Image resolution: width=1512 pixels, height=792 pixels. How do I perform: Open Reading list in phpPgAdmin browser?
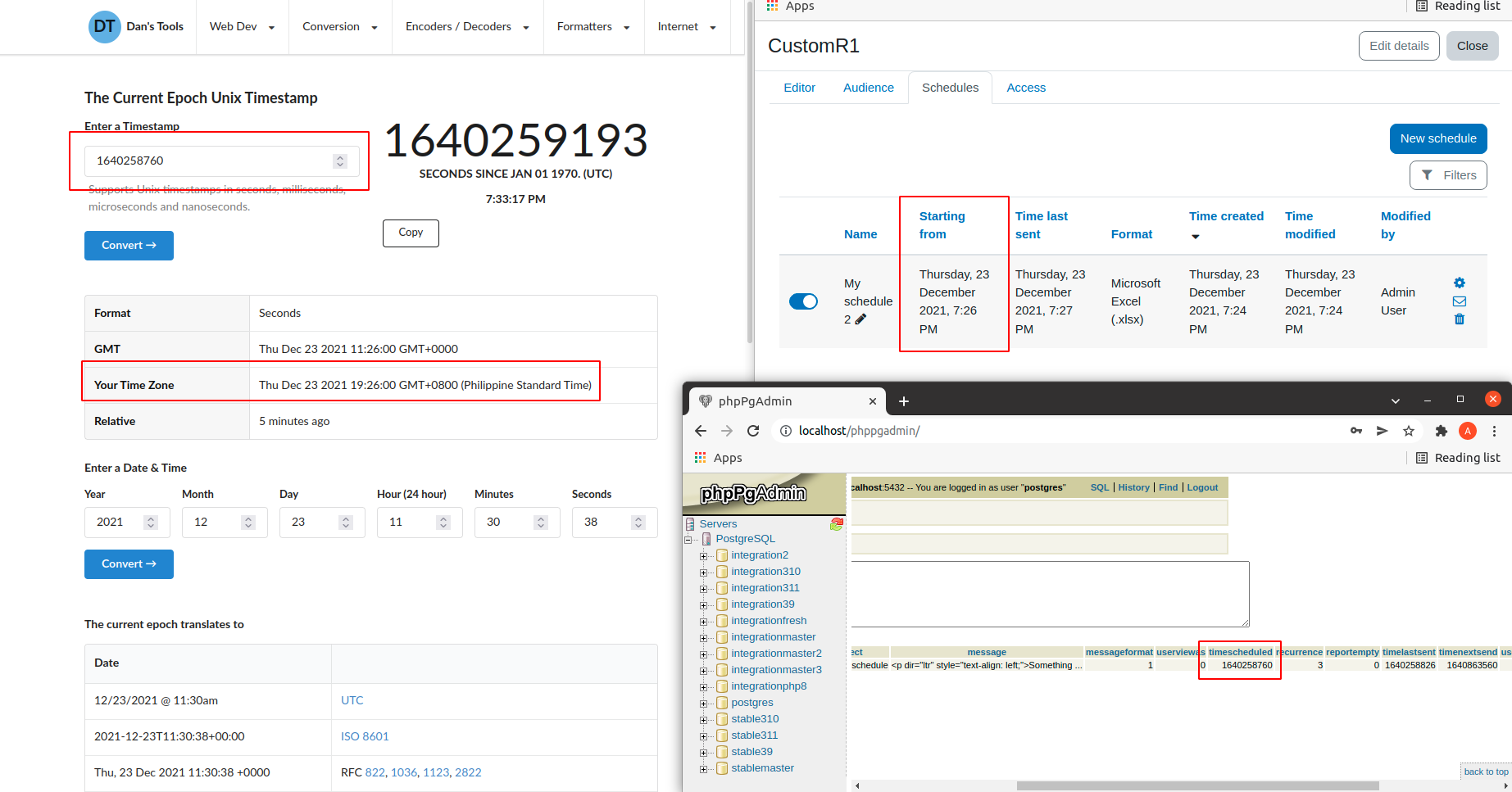coord(1458,458)
